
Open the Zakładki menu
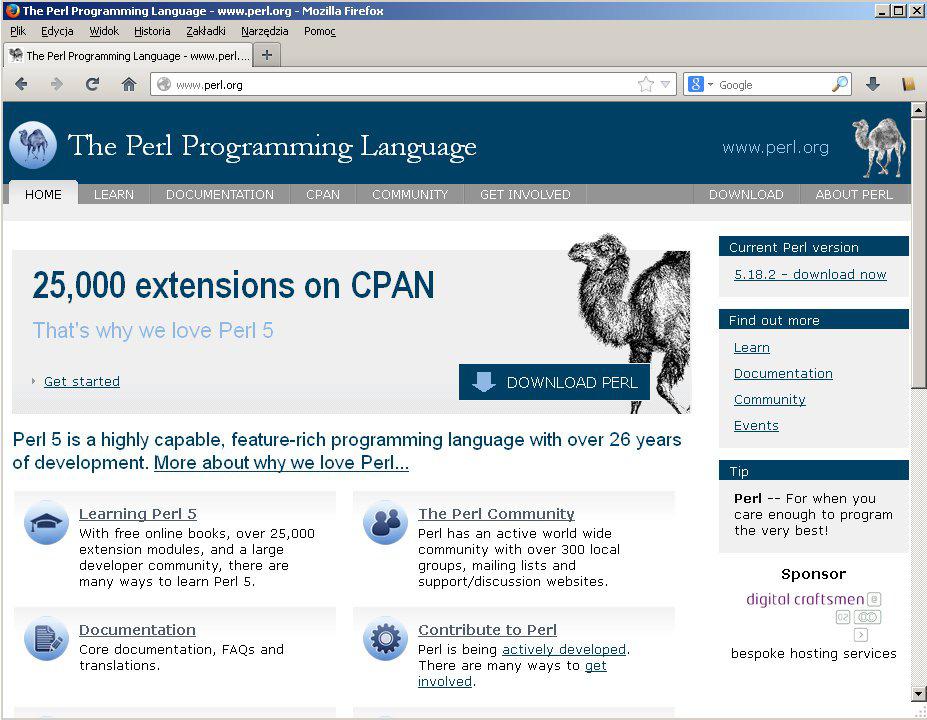click(x=206, y=31)
